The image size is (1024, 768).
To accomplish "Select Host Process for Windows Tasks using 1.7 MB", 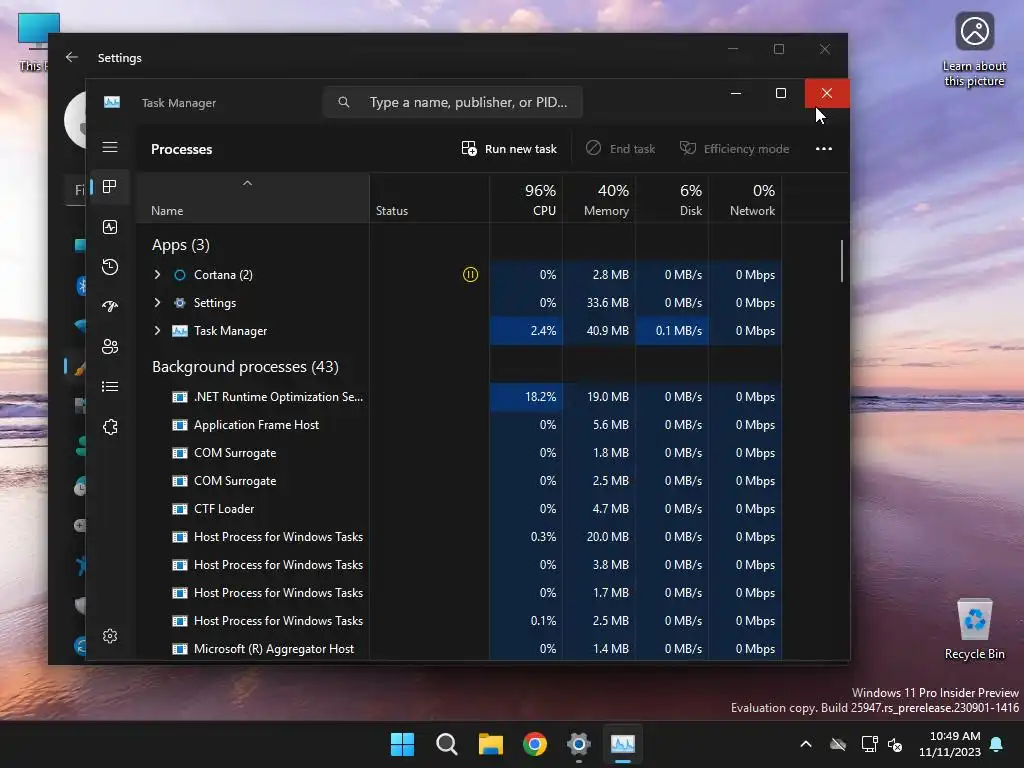I will tap(459, 593).
